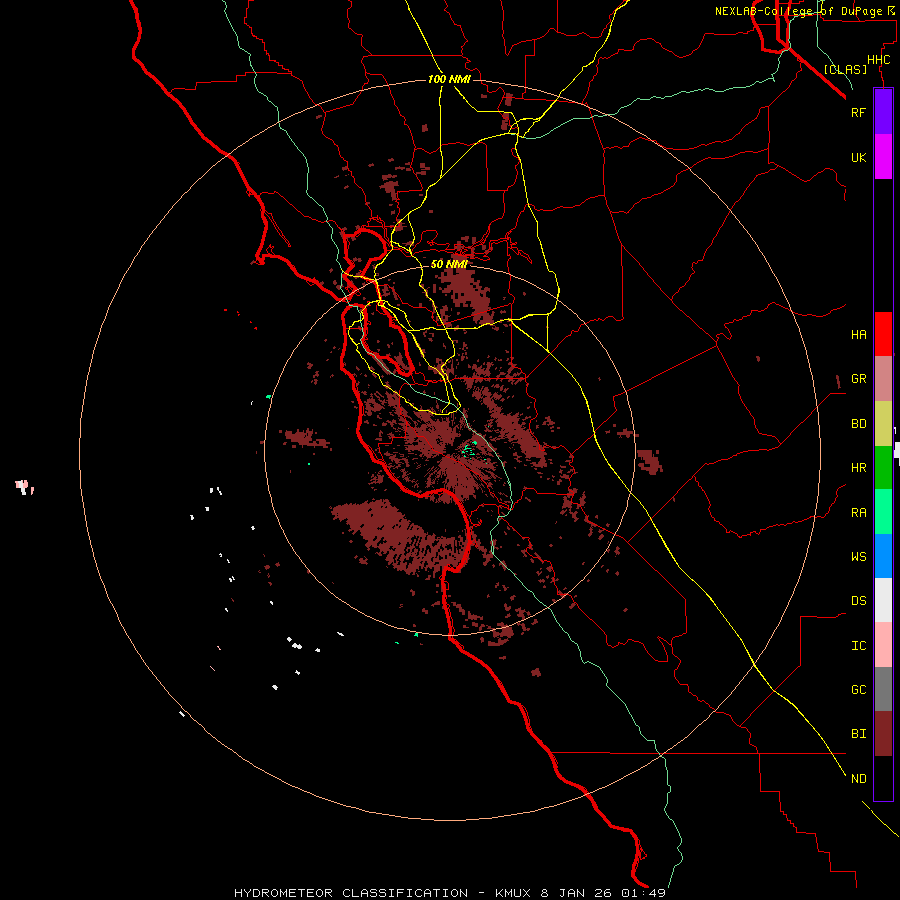Viewport: 900px width, 900px height.
Task: Select the yellow BD legend swatch
Action: (883, 424)
